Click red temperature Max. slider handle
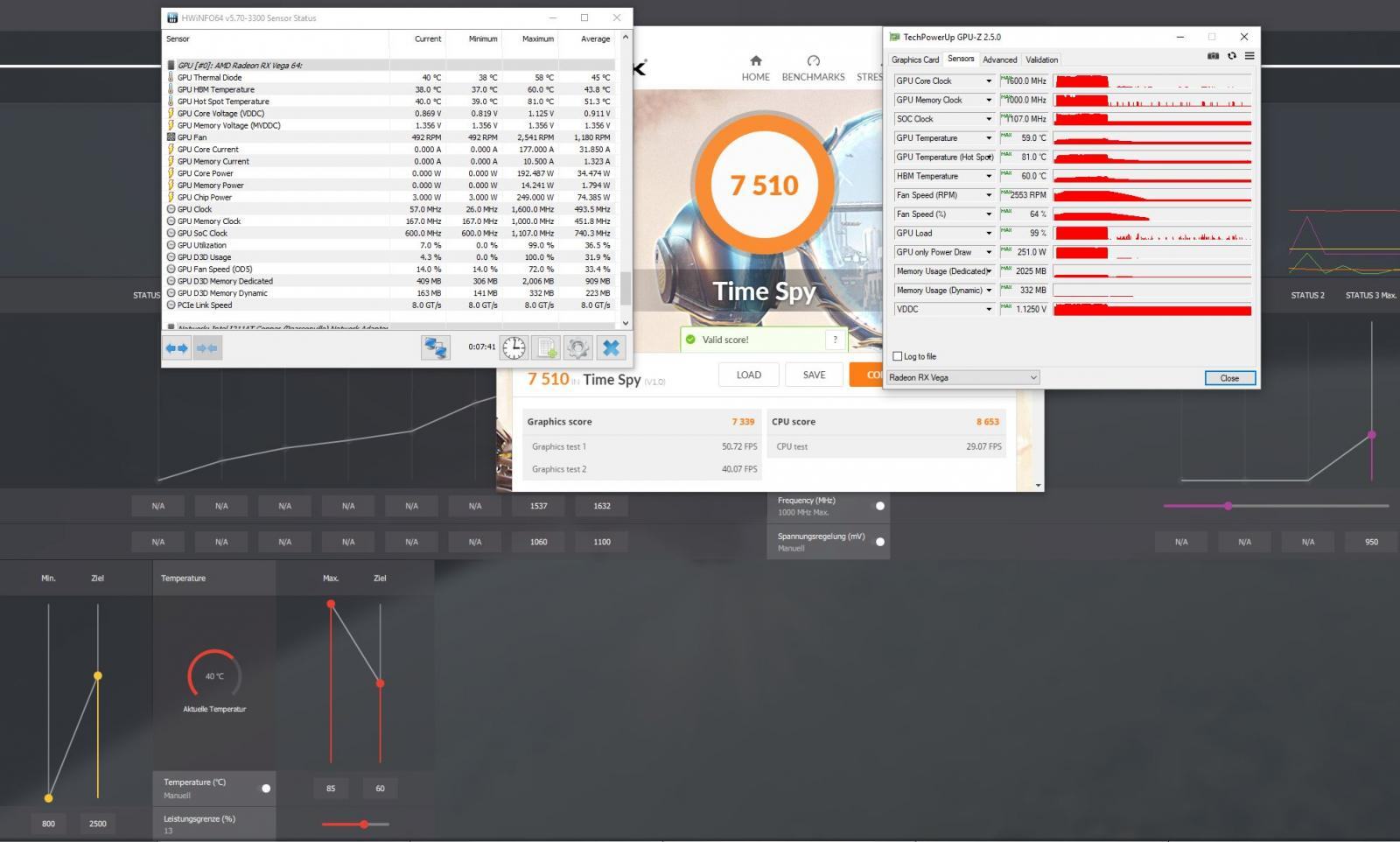This screenshot has width=1400, height=842. coord(331,604)
